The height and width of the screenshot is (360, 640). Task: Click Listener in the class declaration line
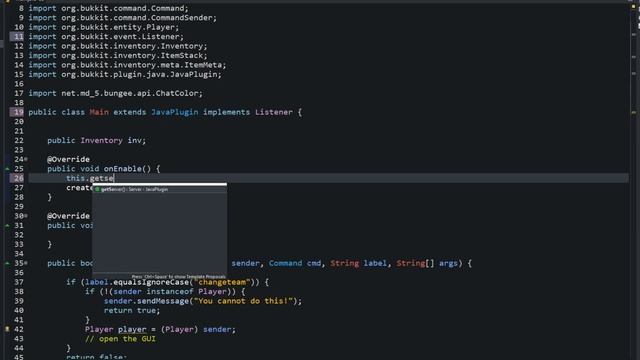(274, 112)
